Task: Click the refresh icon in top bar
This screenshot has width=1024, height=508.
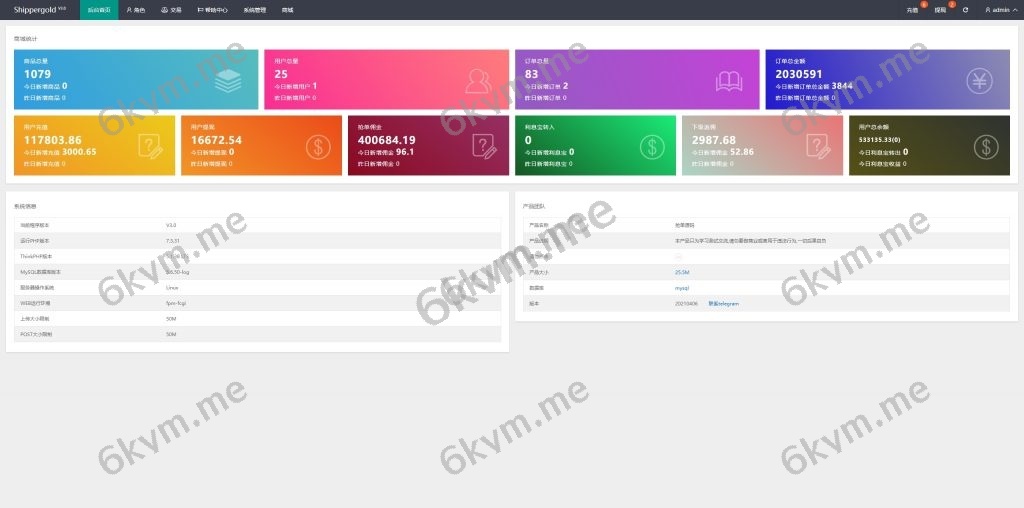Action: [x=965, y=10]
